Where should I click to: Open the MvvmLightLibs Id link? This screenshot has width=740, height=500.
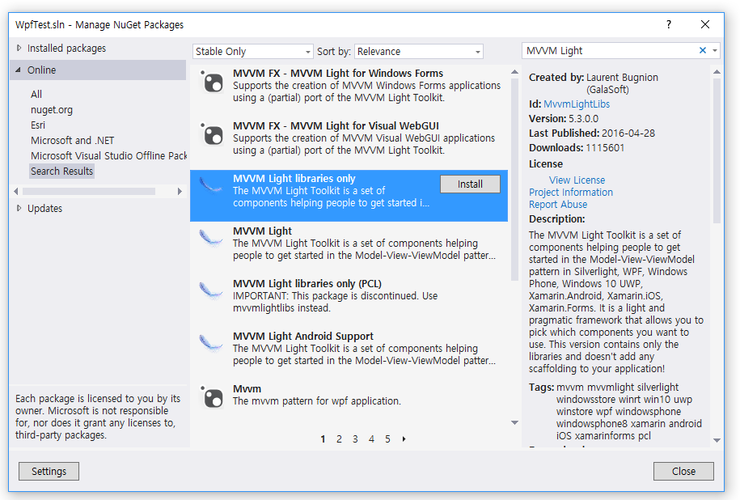[x=576, y=104]
